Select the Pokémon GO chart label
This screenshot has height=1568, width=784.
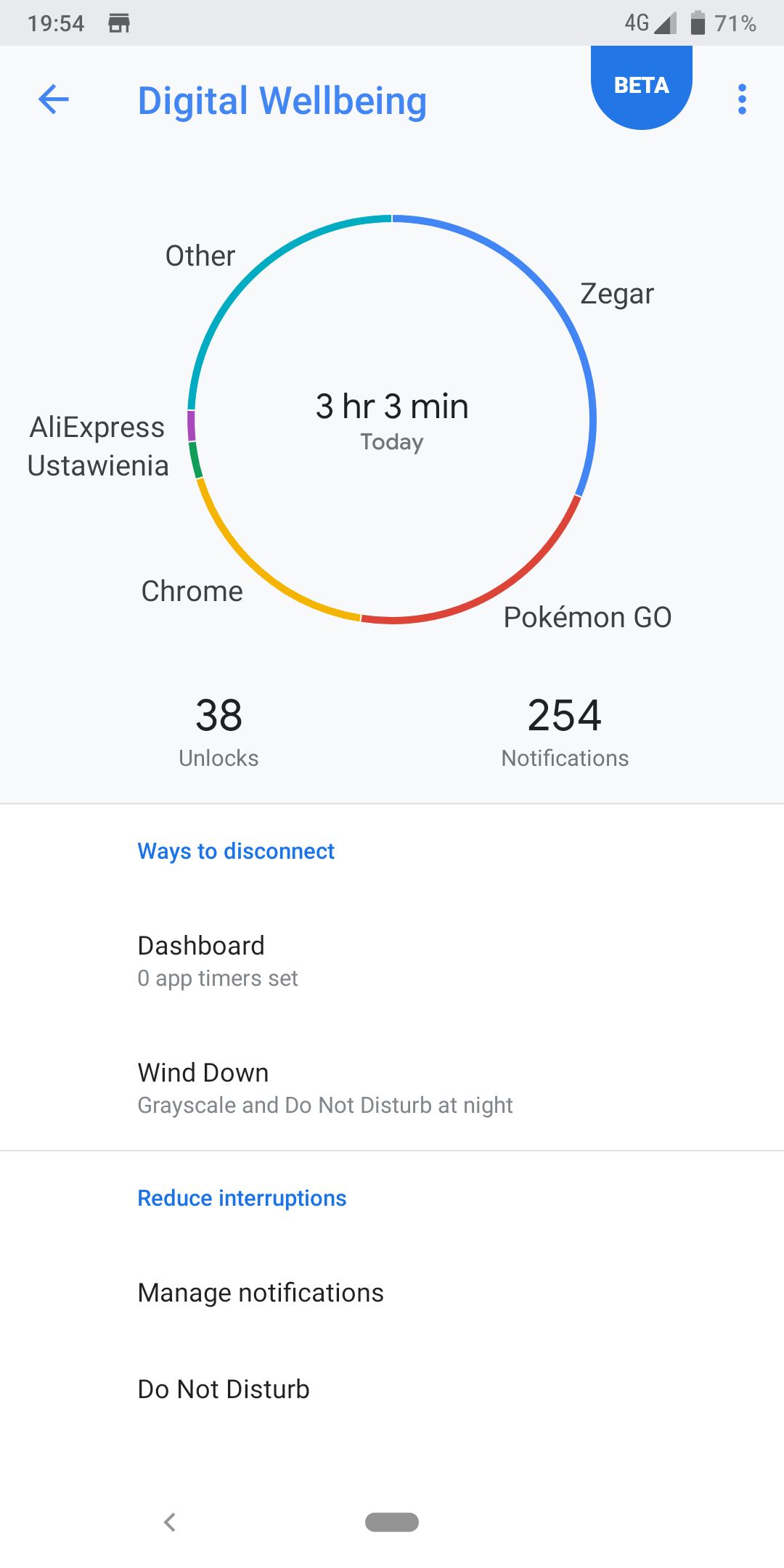coord(587,617)
